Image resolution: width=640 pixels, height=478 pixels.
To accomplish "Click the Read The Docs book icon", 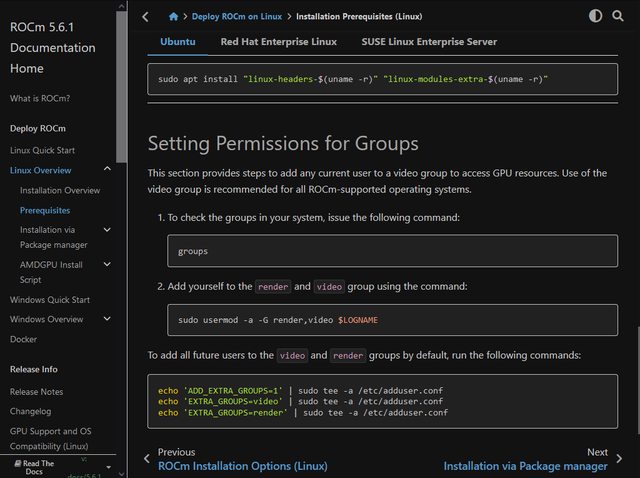I will [18, 464].
